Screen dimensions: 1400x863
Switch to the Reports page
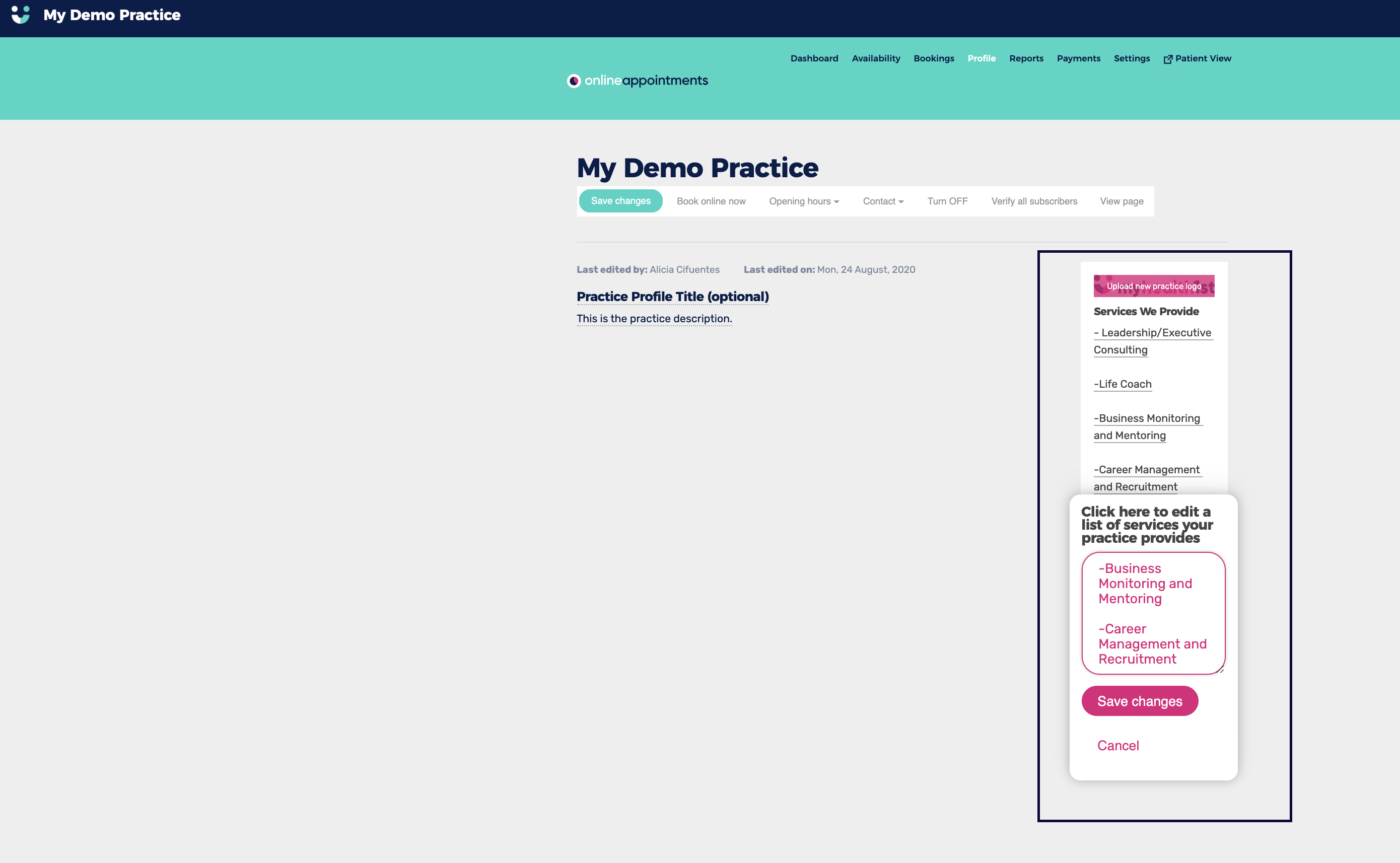[x=1026, y=58]
